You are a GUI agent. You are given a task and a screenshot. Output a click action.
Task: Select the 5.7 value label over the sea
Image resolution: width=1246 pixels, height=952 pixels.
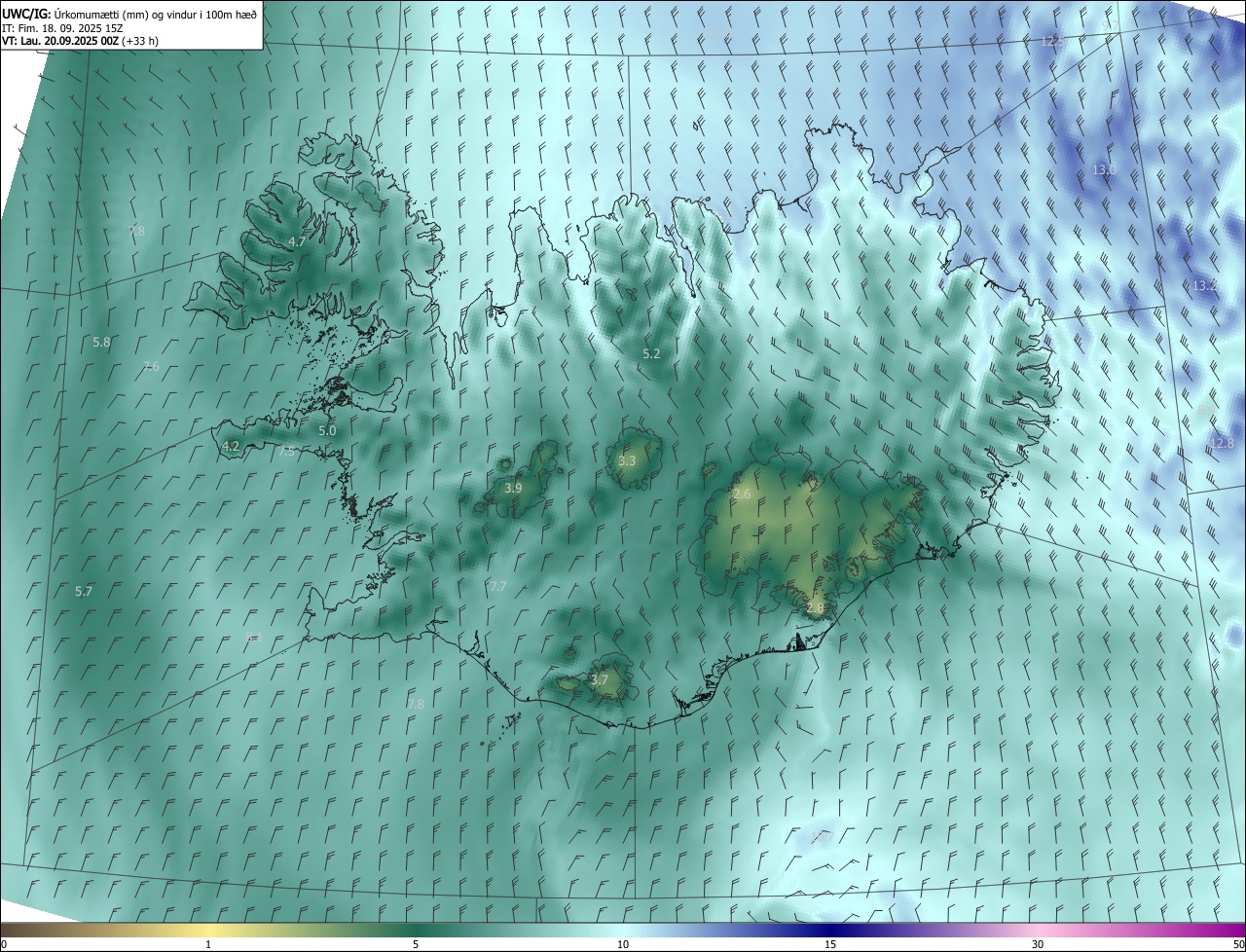coord(84,592)
